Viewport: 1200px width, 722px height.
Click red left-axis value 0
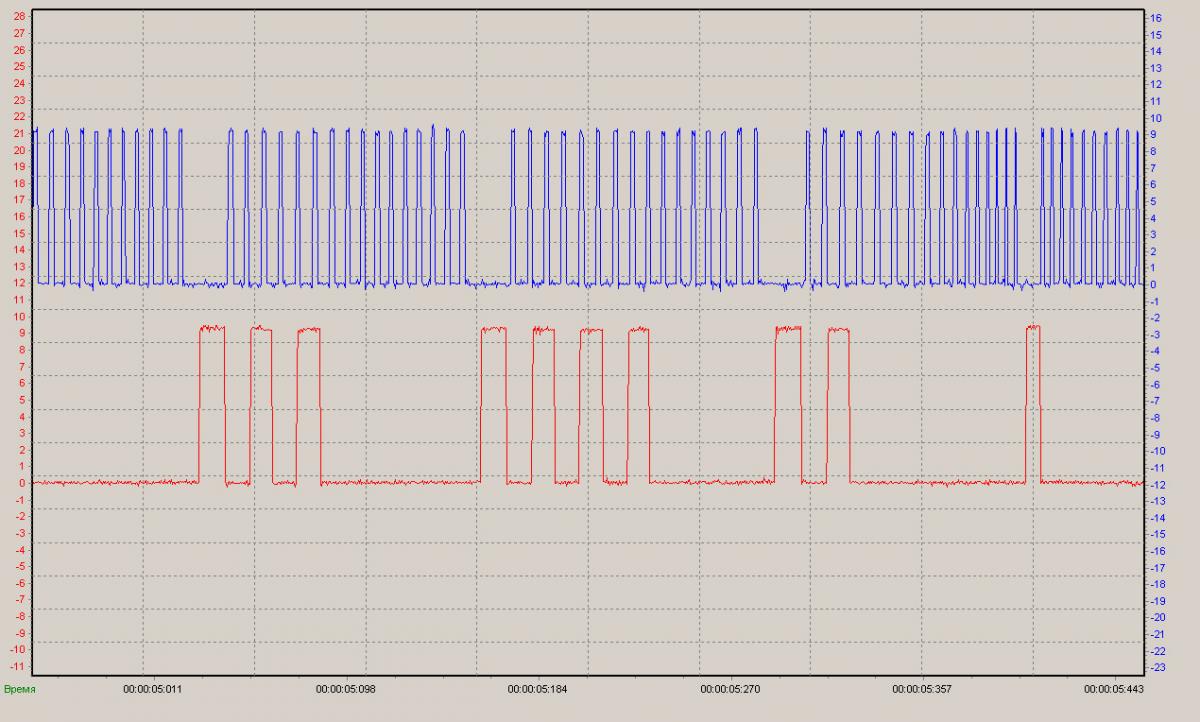(22, 483)
